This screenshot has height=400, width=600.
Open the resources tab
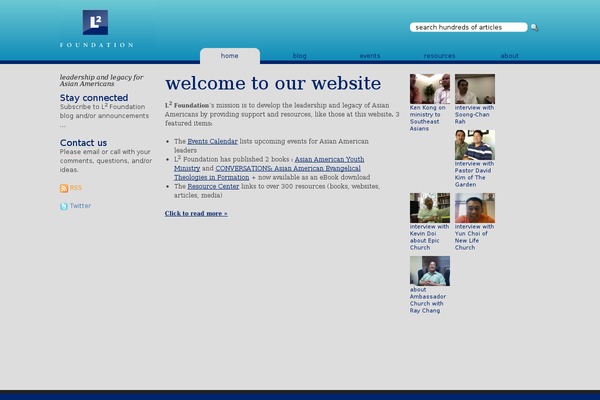tap(439, 56)
